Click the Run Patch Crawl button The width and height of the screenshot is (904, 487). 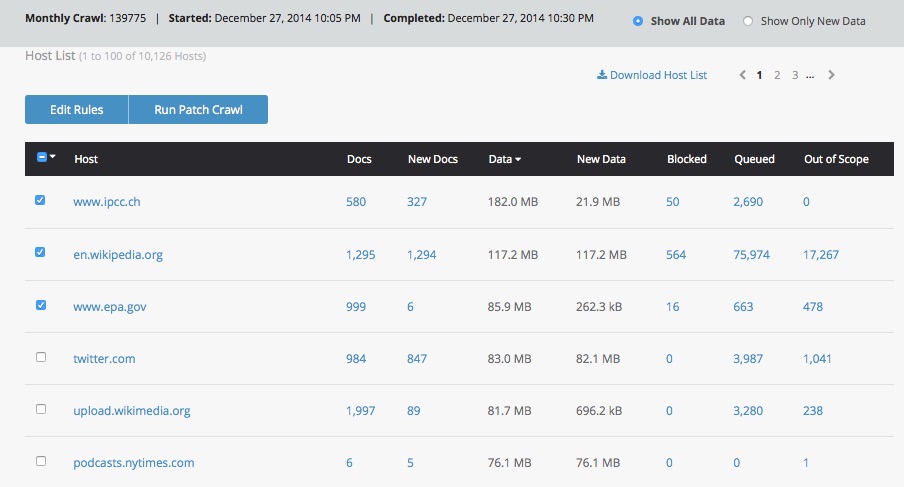(198, 110)
